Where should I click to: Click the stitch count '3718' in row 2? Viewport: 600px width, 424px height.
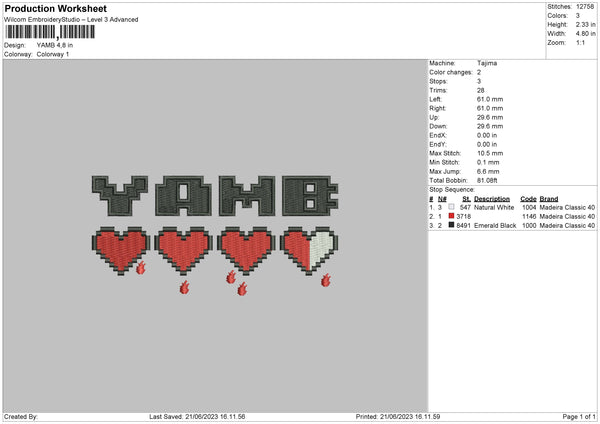point(463,217)
